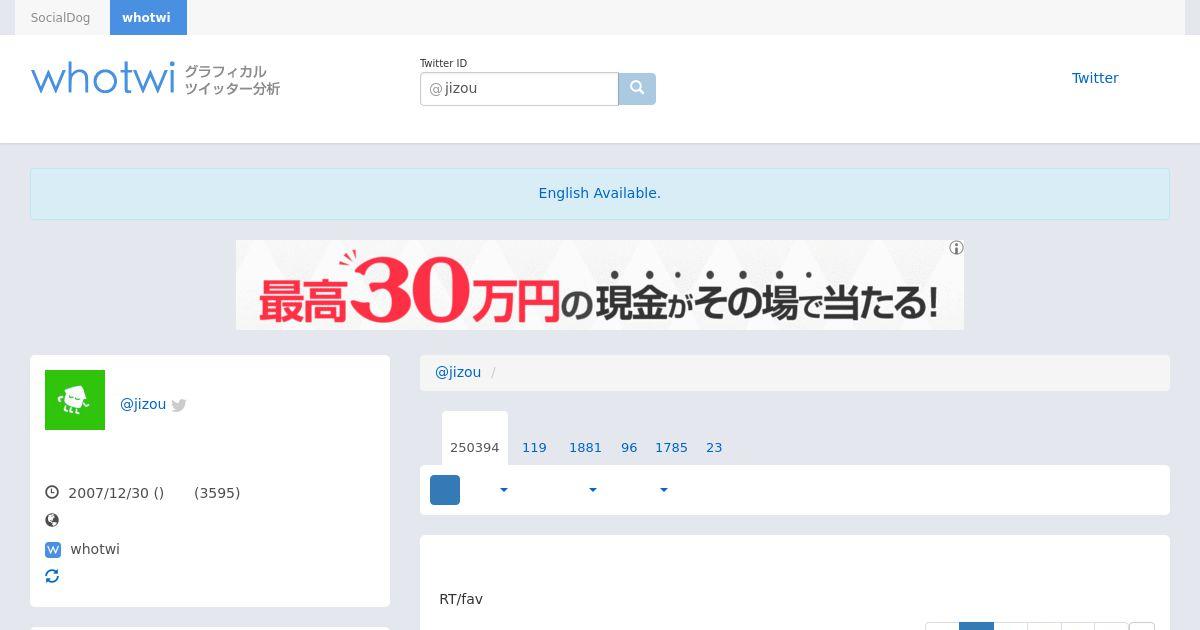The height and width of the screenshot is (630, 1200).
Task: Focus the Twitter ID input field
Action: tap(519, 89)
